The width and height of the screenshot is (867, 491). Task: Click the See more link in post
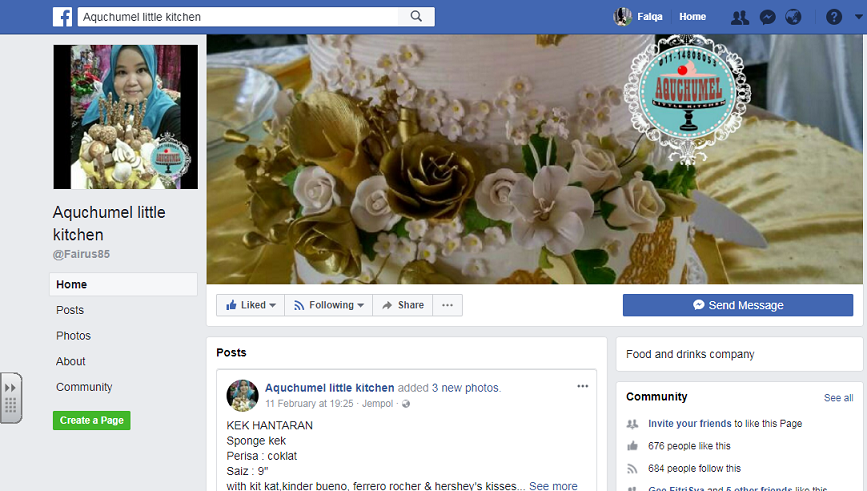(x=553, y=486)
